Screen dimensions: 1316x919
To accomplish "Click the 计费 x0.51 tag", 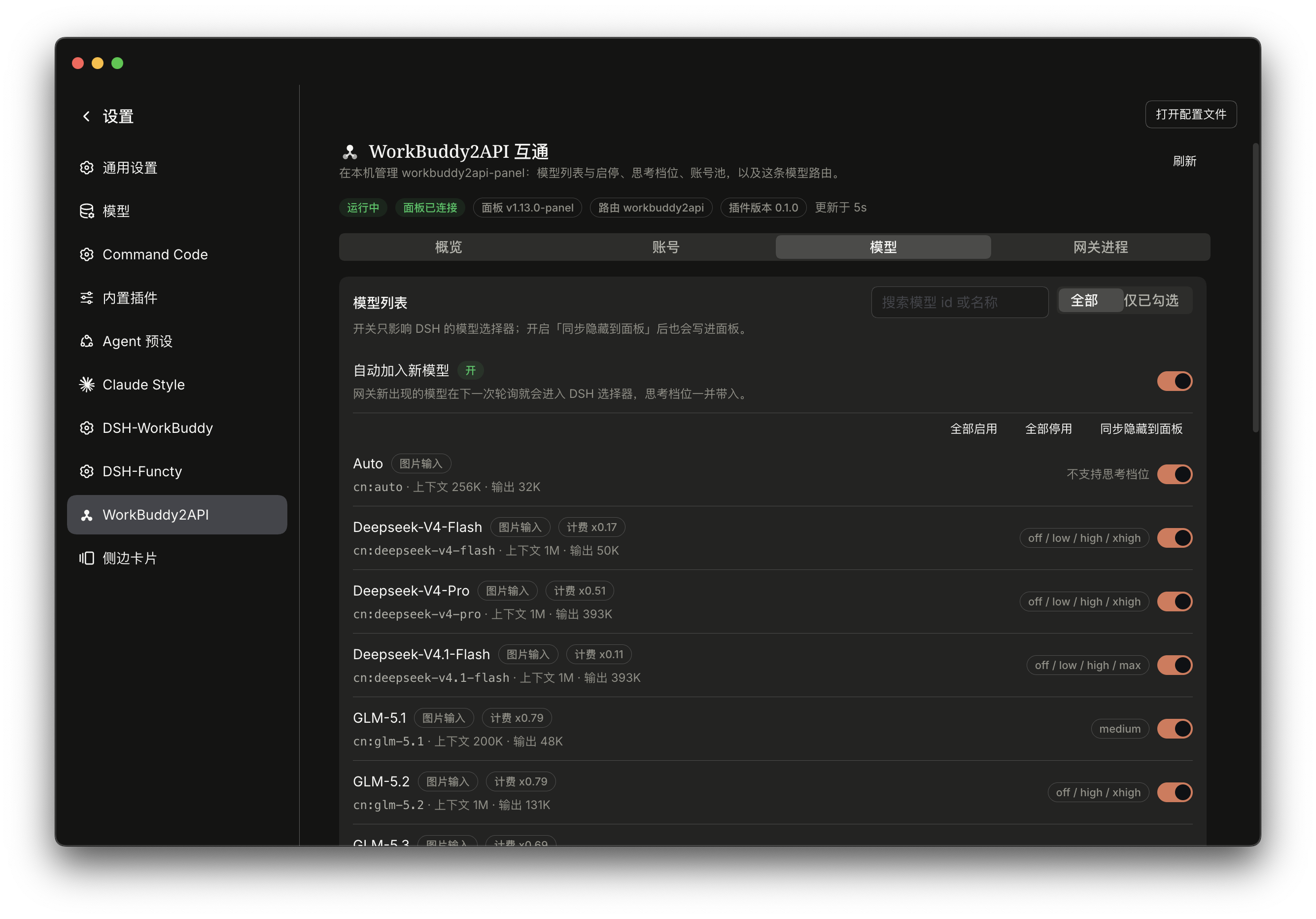I will (580, 591).
